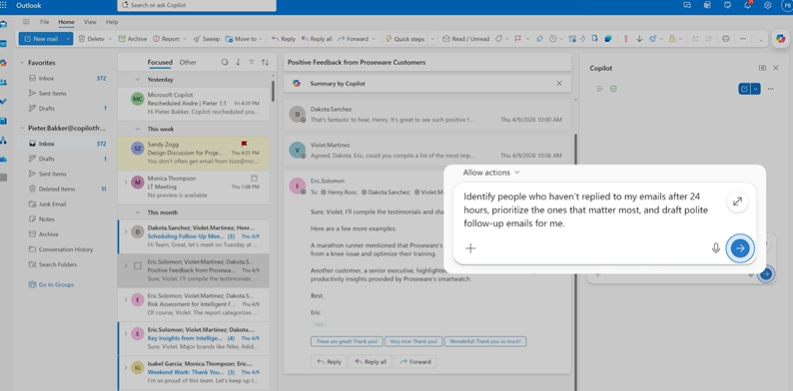Open the Quick steps dropdown arrow
This screenshot has height=391, width=793.
[x=433, y=39]
